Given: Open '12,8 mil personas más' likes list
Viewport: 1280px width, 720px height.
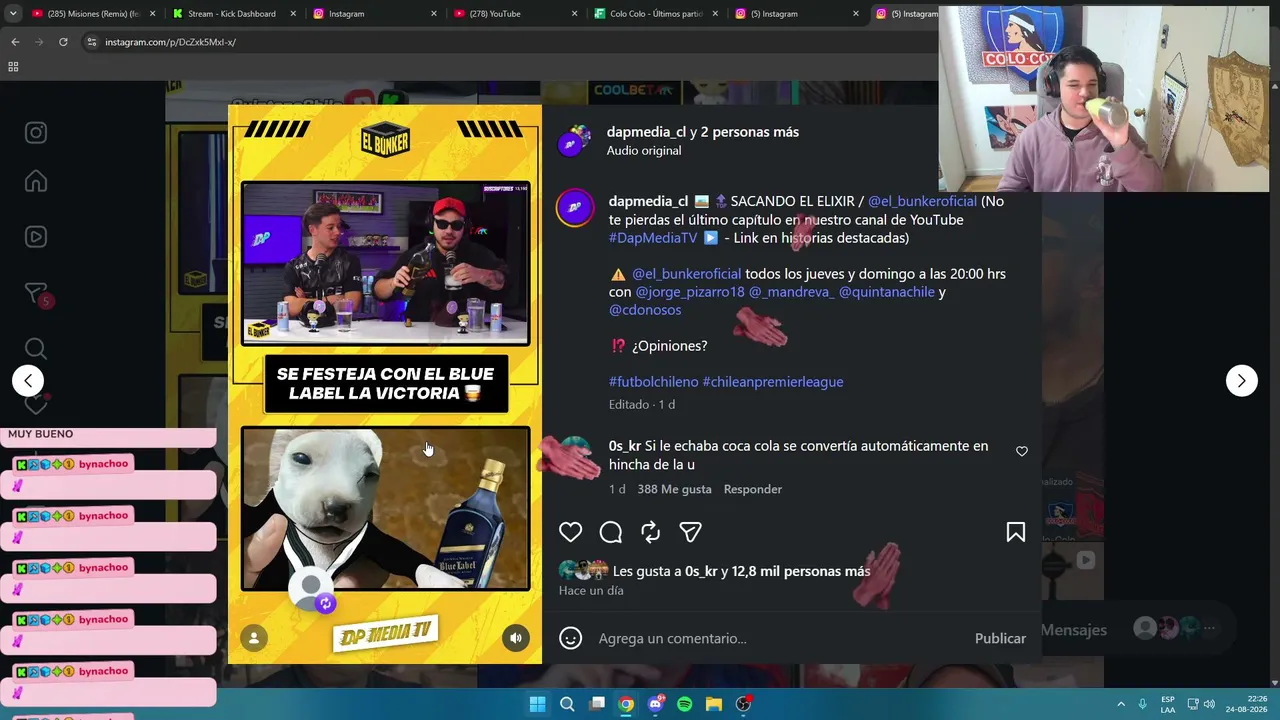Looking at the screenshot, I should coord(803,571).
